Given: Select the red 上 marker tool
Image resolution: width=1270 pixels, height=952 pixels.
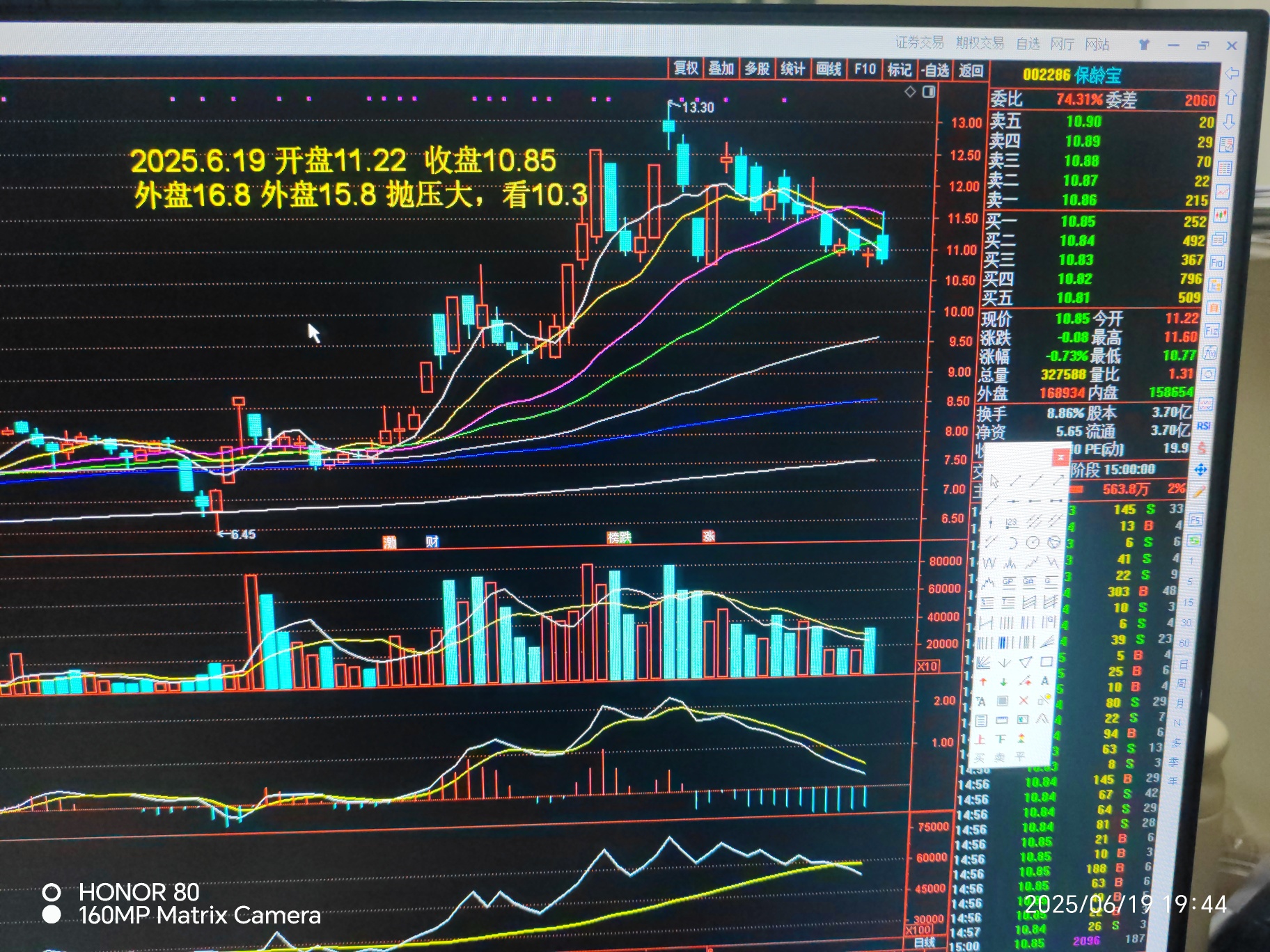Looking at the screenshot, I should tap(980, 739).
